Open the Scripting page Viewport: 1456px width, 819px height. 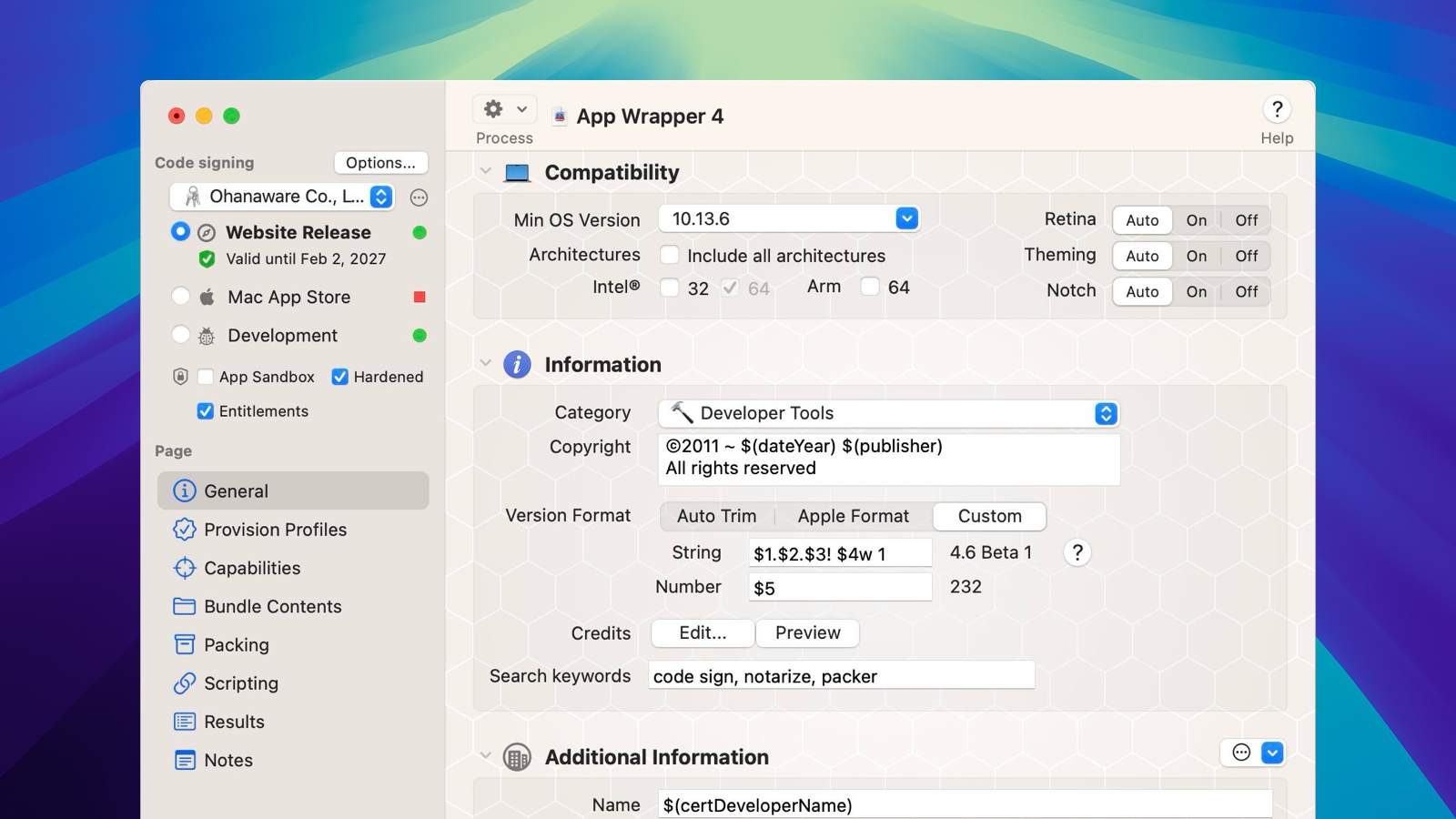coord(240,683)
